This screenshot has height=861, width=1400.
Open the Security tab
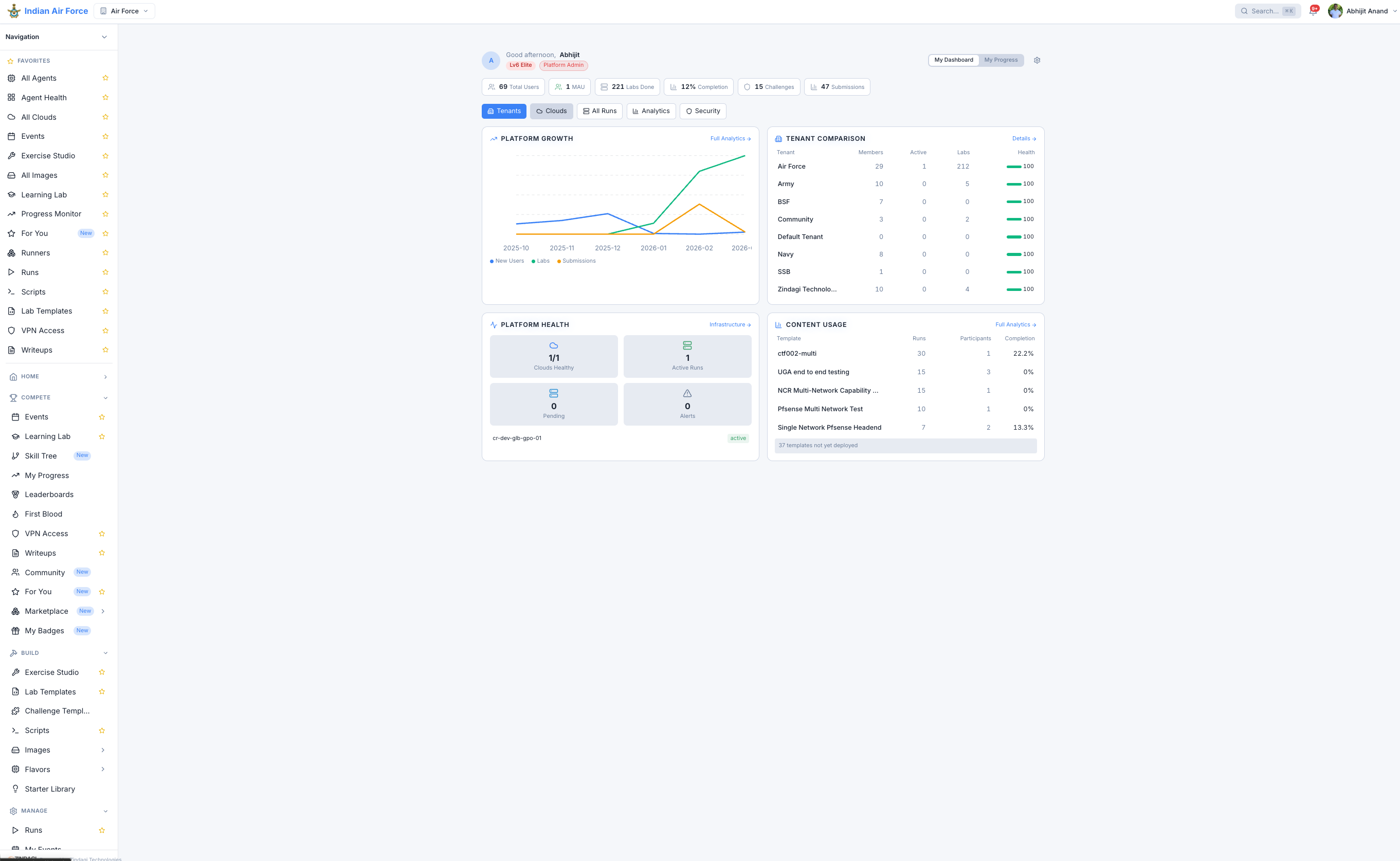702,111
